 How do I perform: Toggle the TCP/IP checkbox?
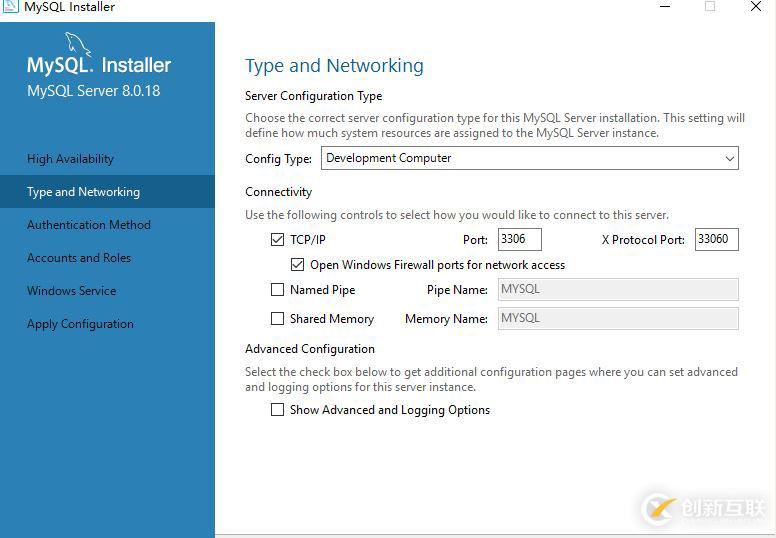click(x=277, y=240)
